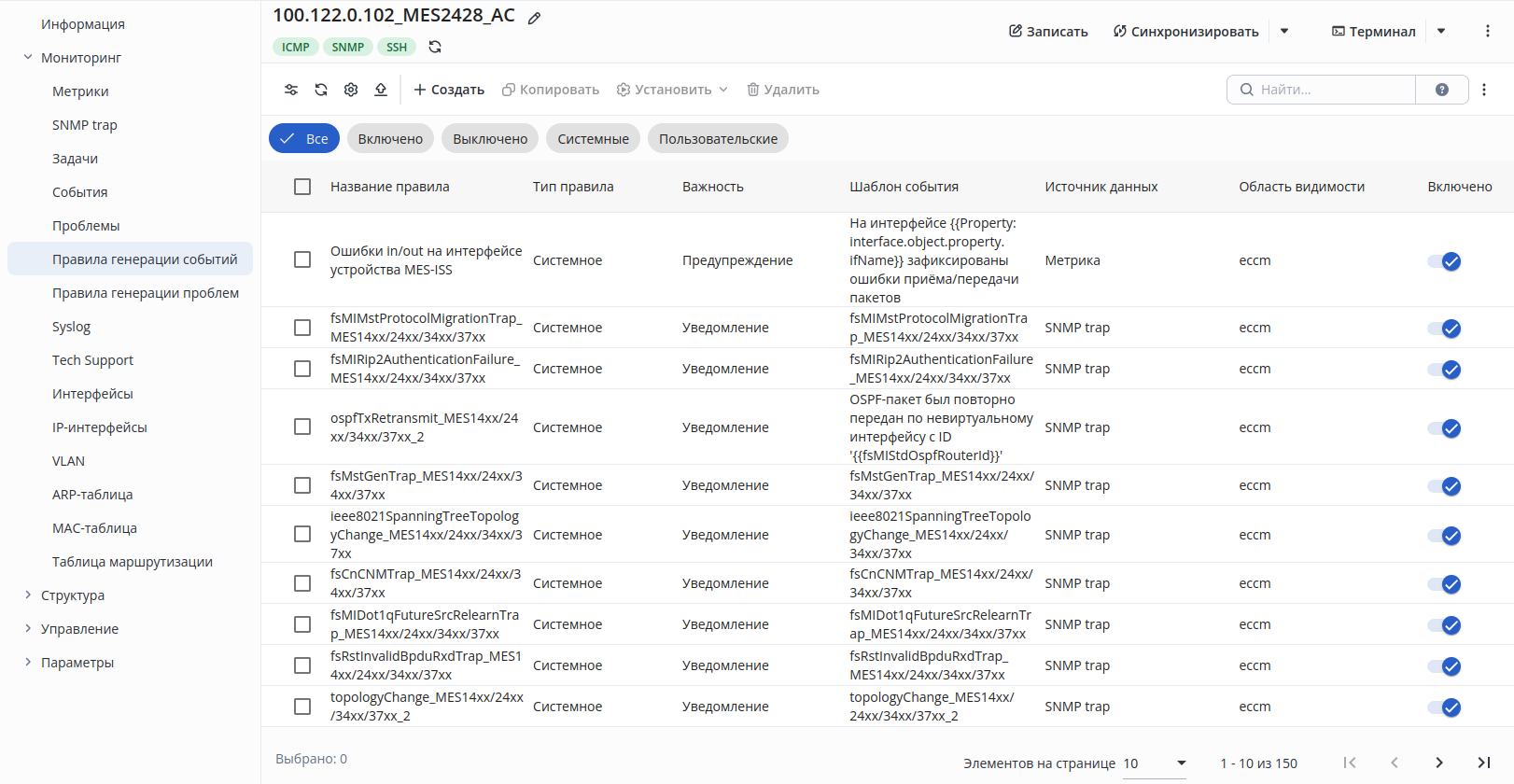Image resolution: width=1514 pixels, height=784 pixels.
Task: Check the topologyChange_MES14xx rule checkbox
Action: (302, 707)
